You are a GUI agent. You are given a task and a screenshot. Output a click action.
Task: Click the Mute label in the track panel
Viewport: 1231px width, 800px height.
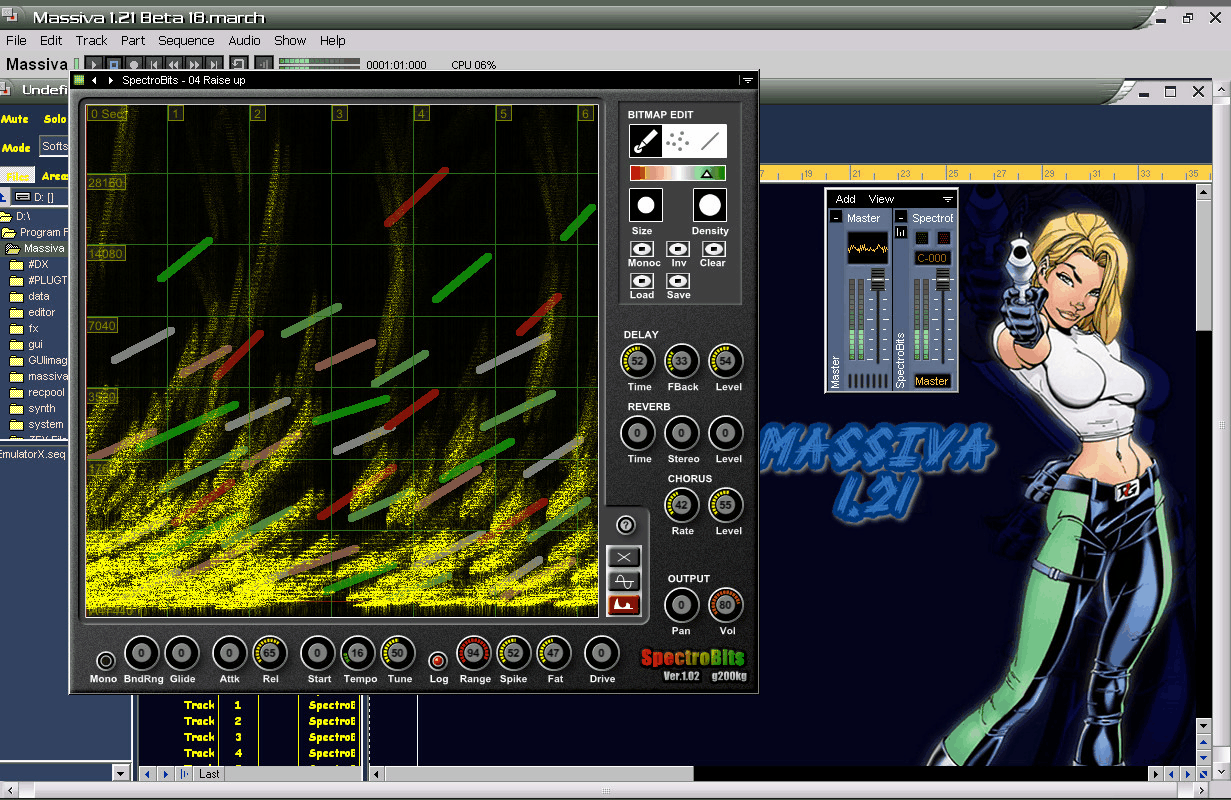[x=15, y=119]
